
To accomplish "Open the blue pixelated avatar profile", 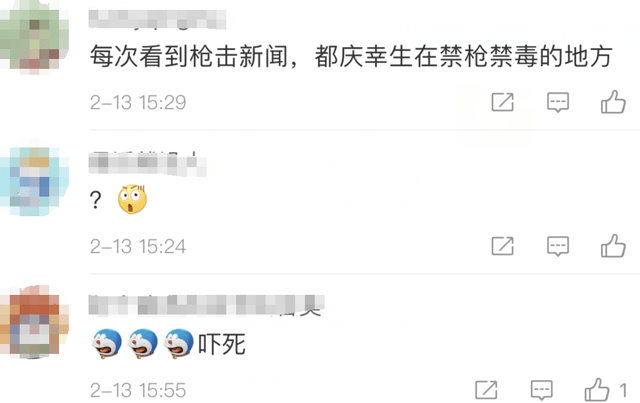I will coord(34,181).
